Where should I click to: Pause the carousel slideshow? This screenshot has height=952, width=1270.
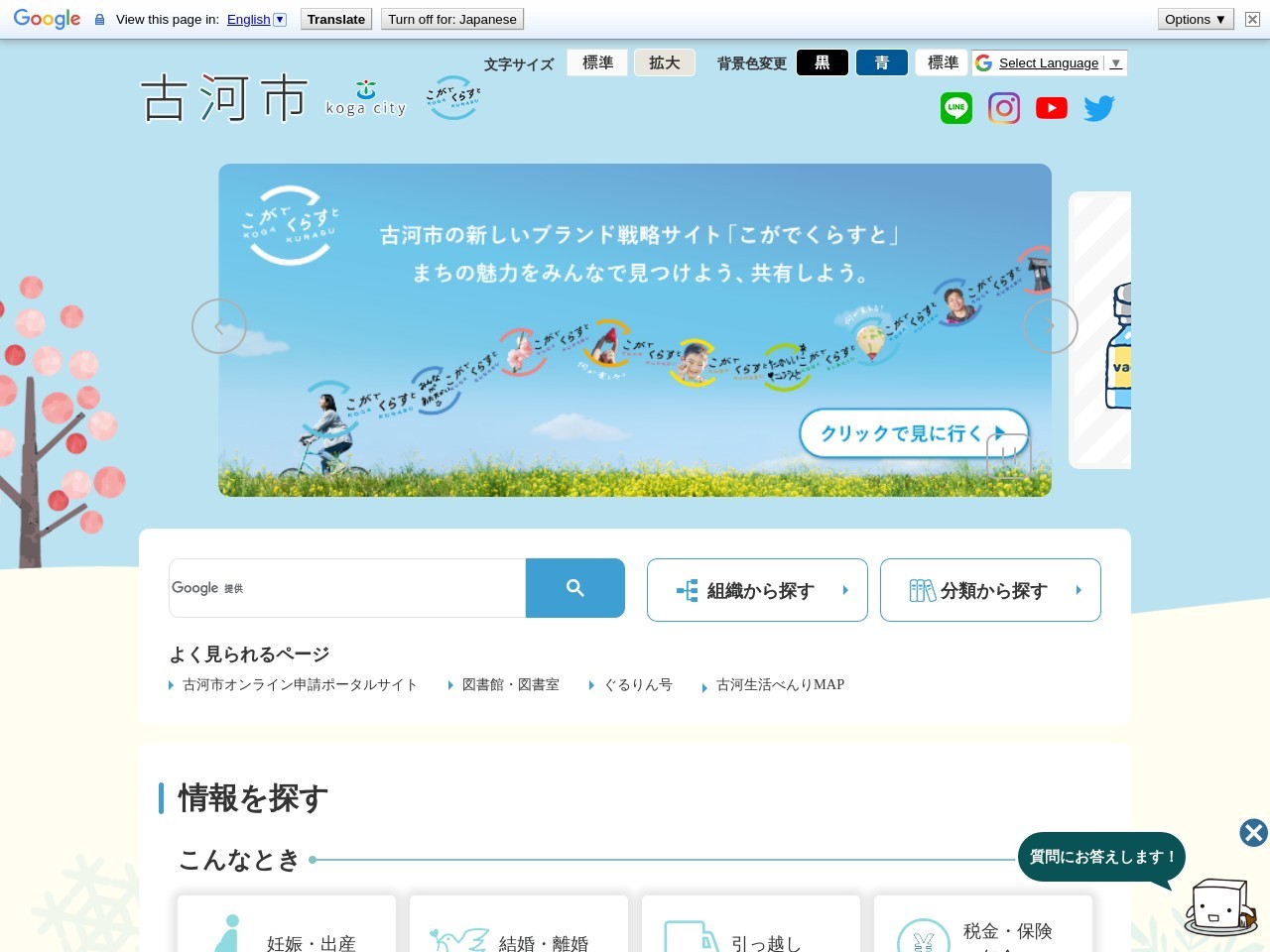tap(1009, 456)
